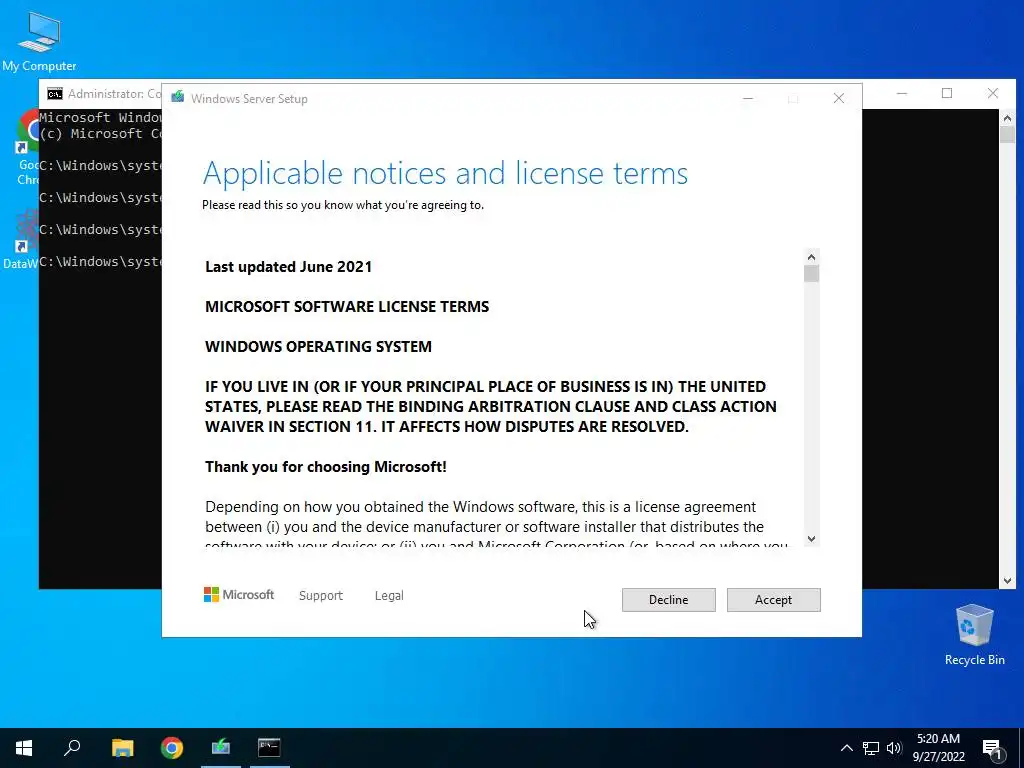Open the notification center icon
This screenshot has height=768, width=1024.
coord(992,748)
